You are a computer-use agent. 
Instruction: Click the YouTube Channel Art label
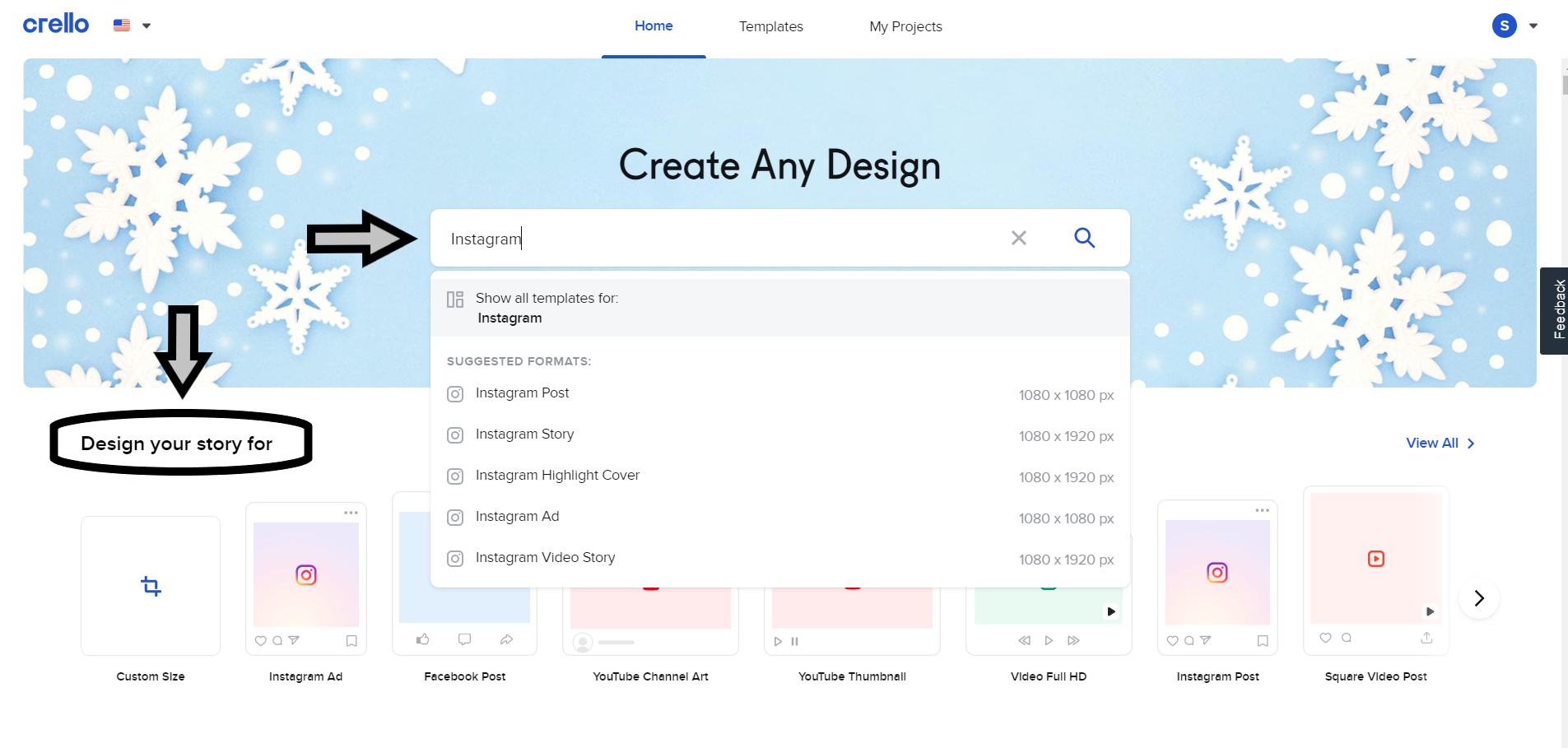click(x=650, y=676)
